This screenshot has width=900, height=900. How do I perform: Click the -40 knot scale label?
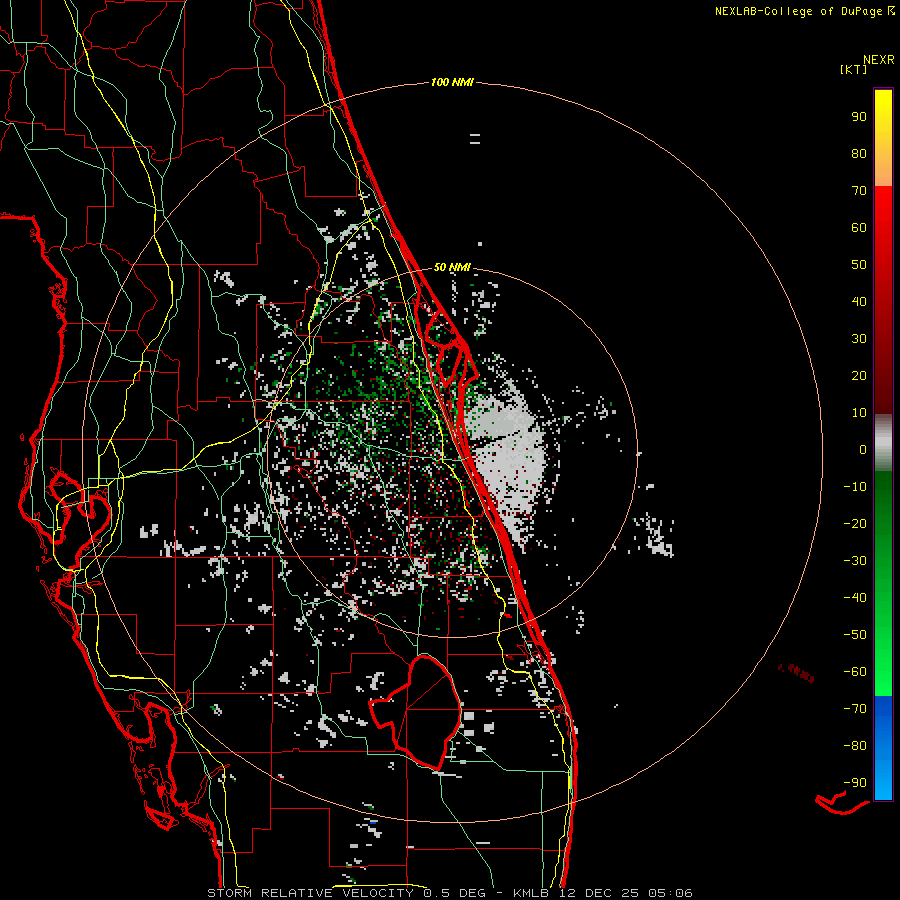coord(855,598)
